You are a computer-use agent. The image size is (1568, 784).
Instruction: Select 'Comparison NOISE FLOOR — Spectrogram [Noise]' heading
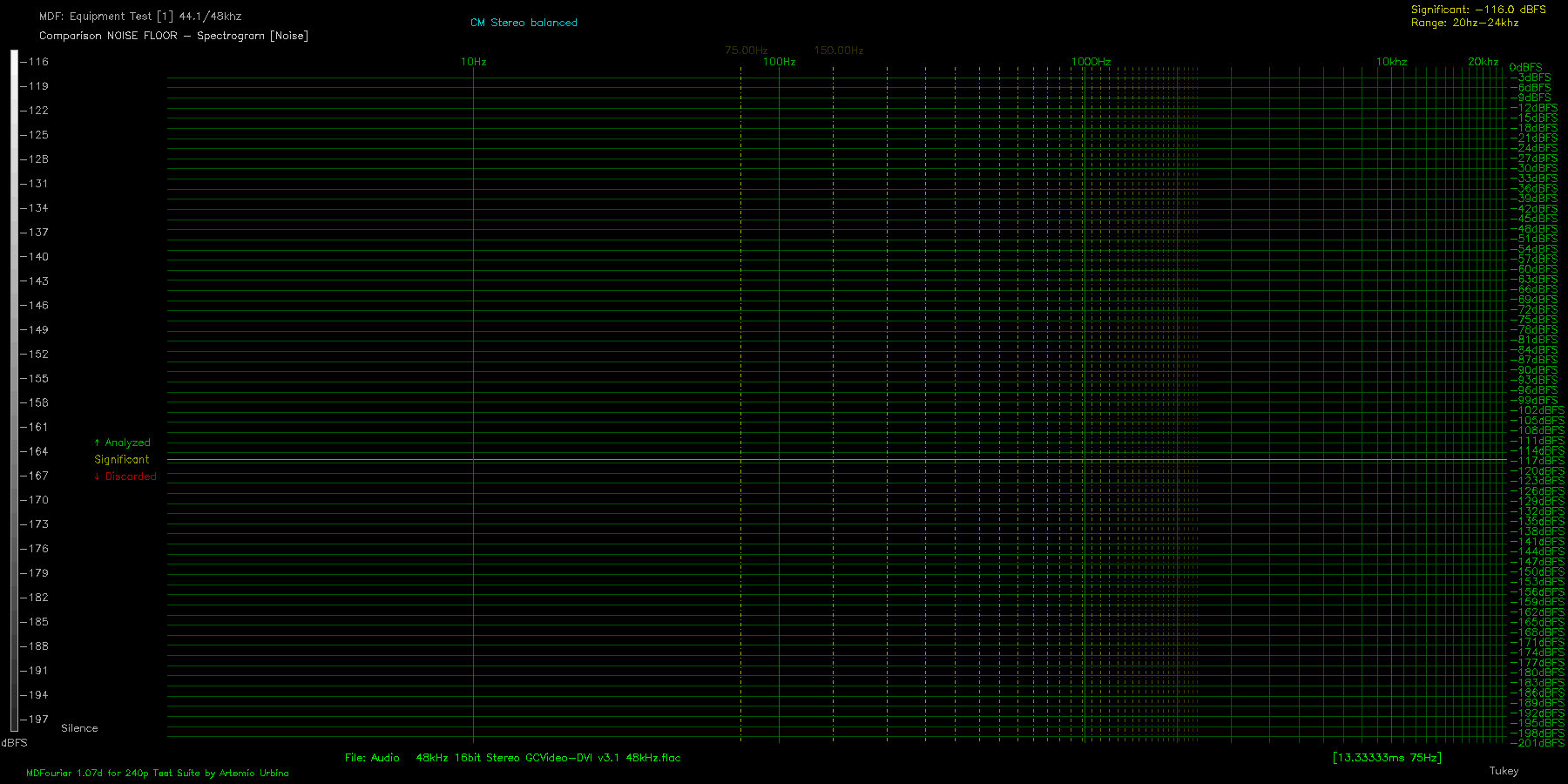click(x=173, y=36)
